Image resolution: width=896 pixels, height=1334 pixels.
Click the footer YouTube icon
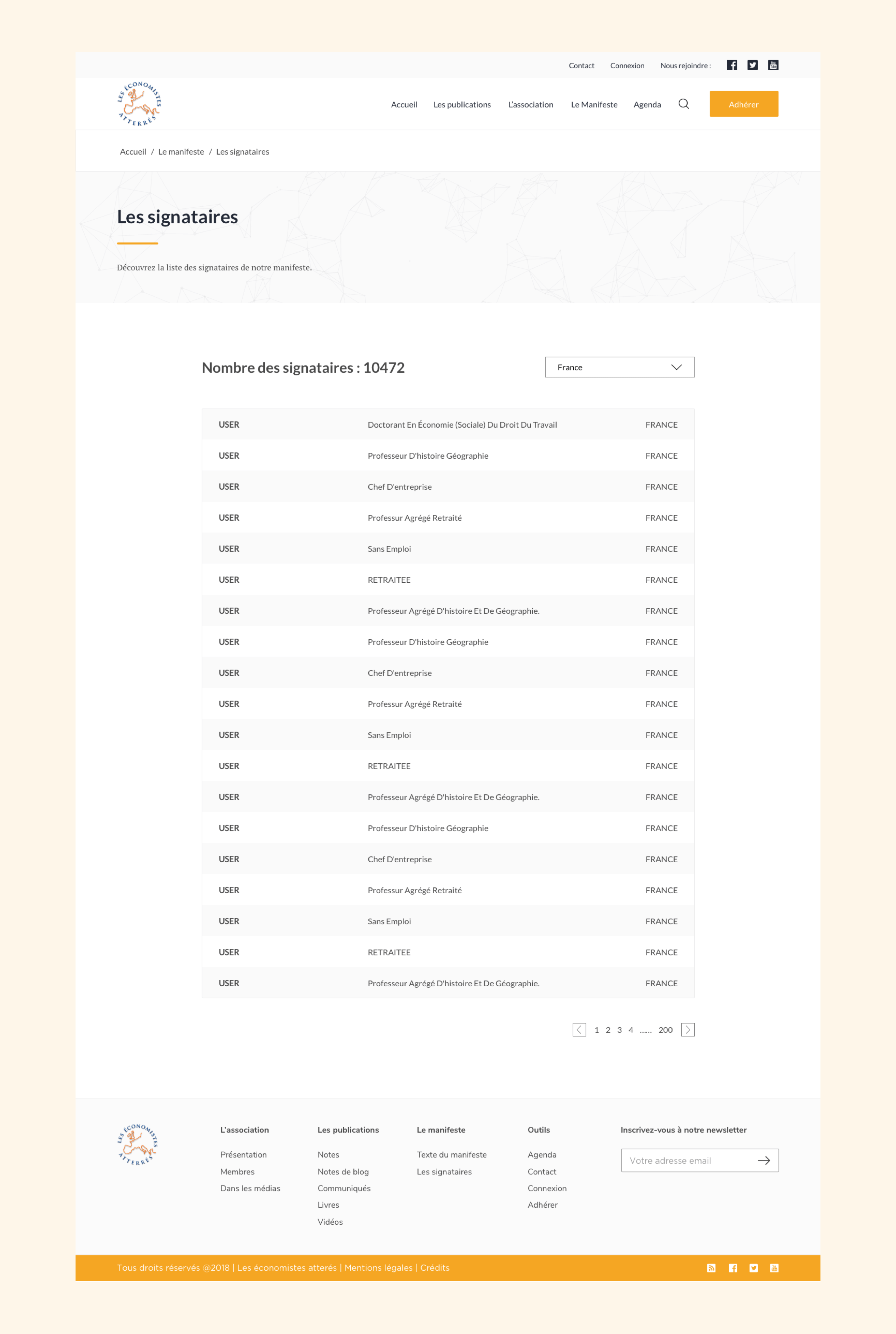pos(774,1268)
